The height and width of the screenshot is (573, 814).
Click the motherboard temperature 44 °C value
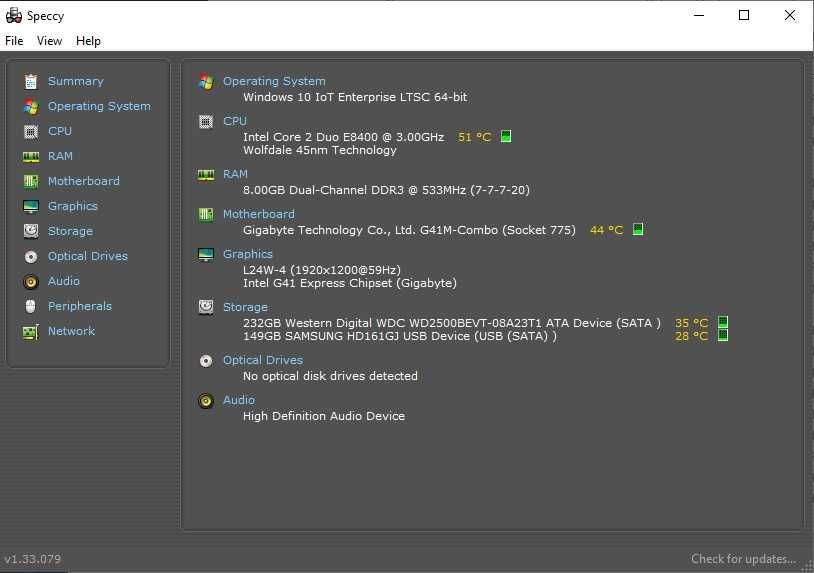[606, 230]
